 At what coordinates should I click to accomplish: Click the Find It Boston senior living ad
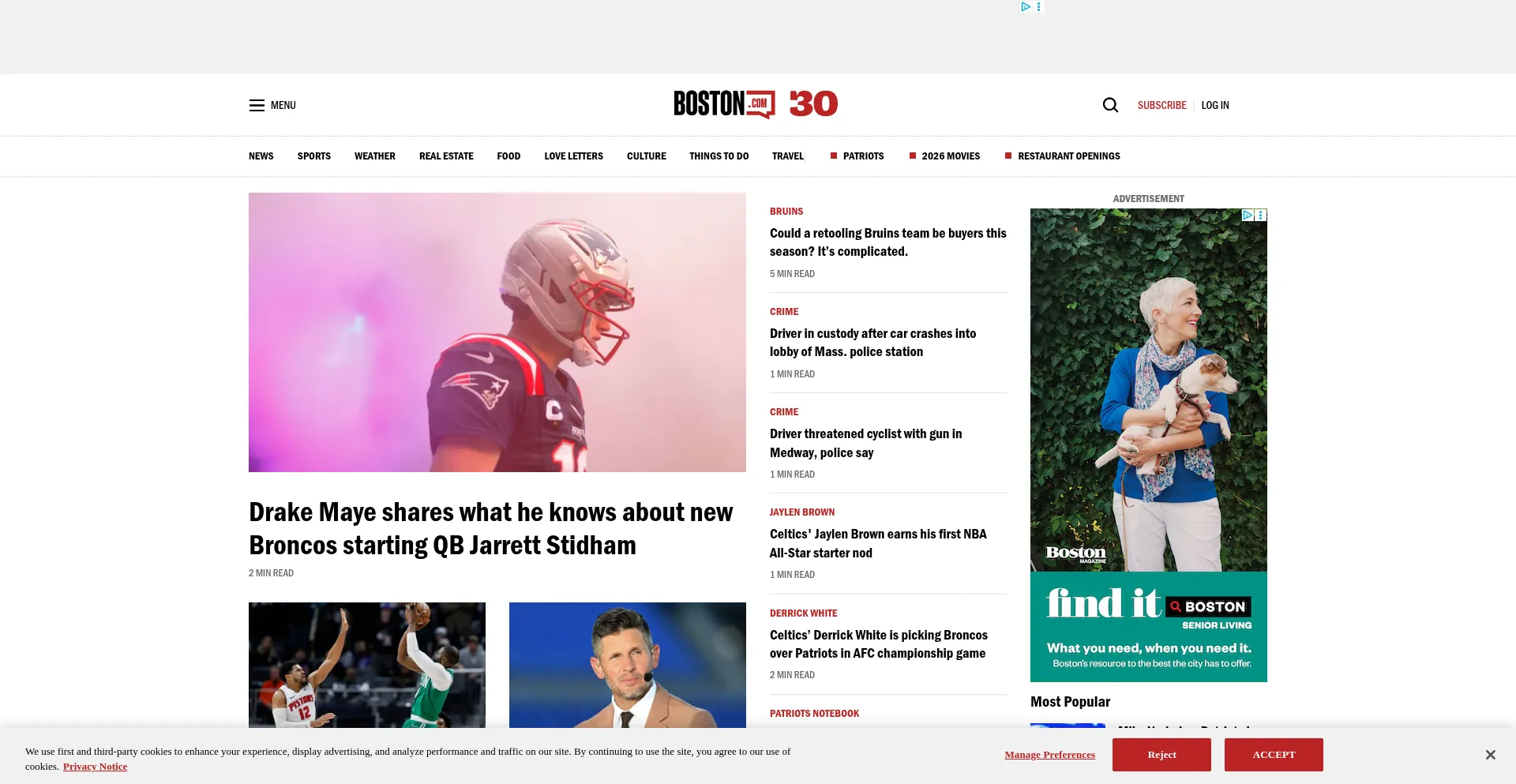1149,445
